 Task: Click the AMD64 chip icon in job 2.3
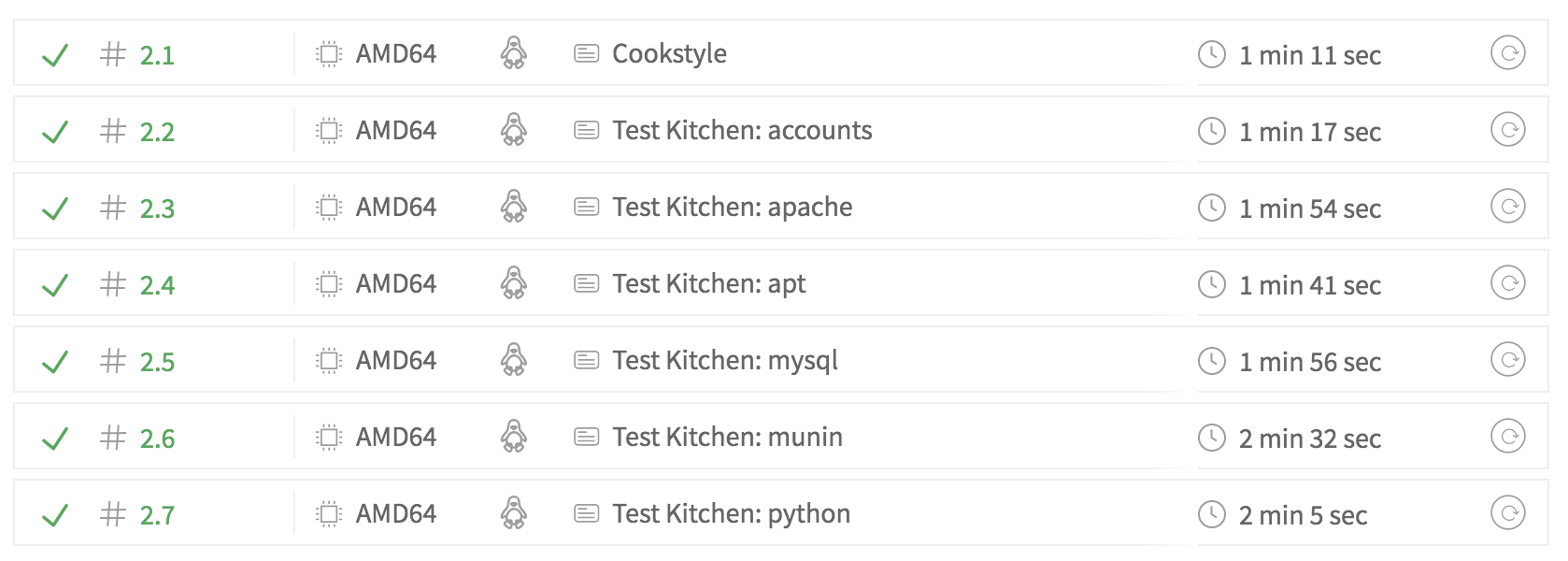[329, 207]
